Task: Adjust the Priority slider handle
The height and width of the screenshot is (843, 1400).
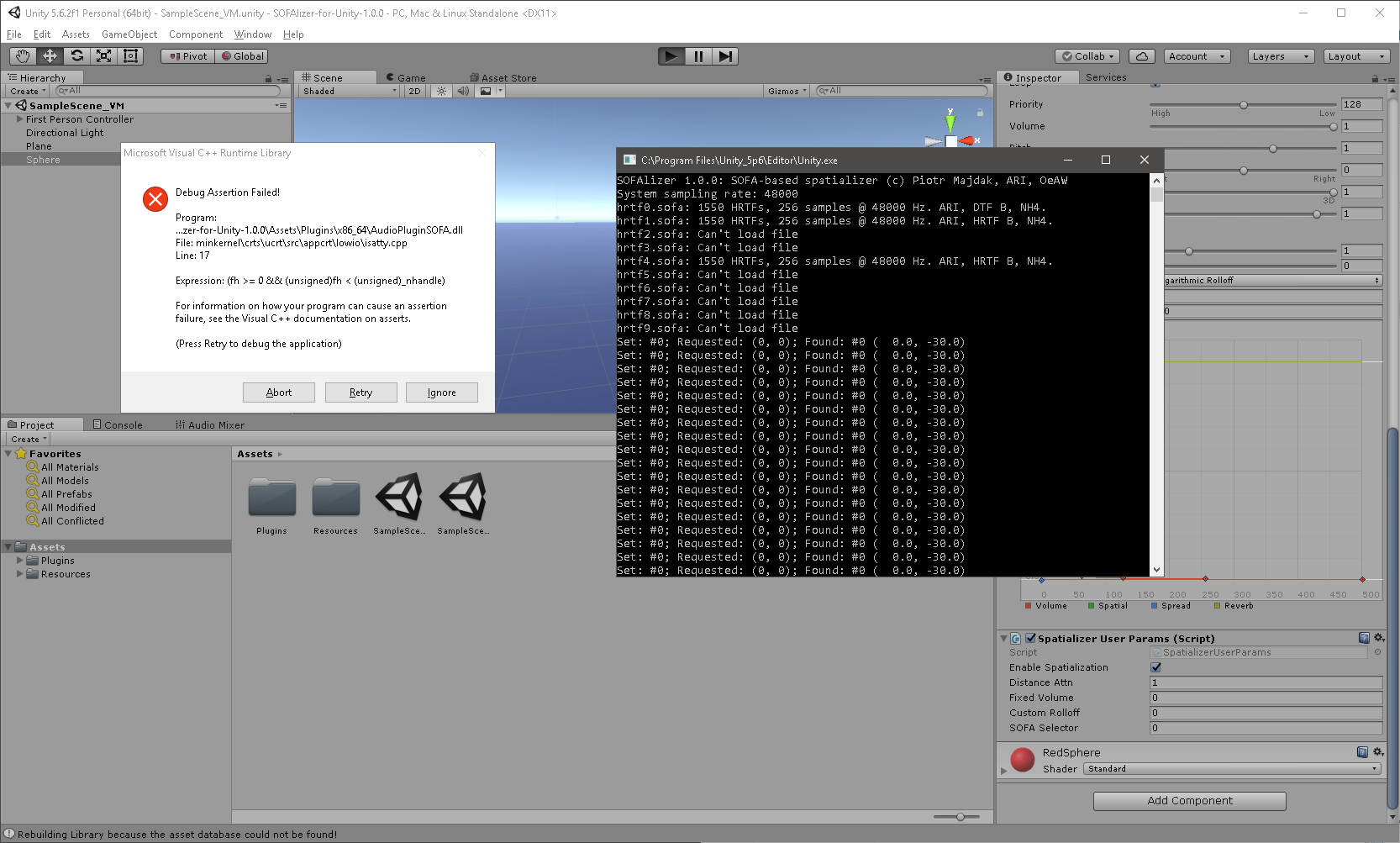Action: [1244, 105]
